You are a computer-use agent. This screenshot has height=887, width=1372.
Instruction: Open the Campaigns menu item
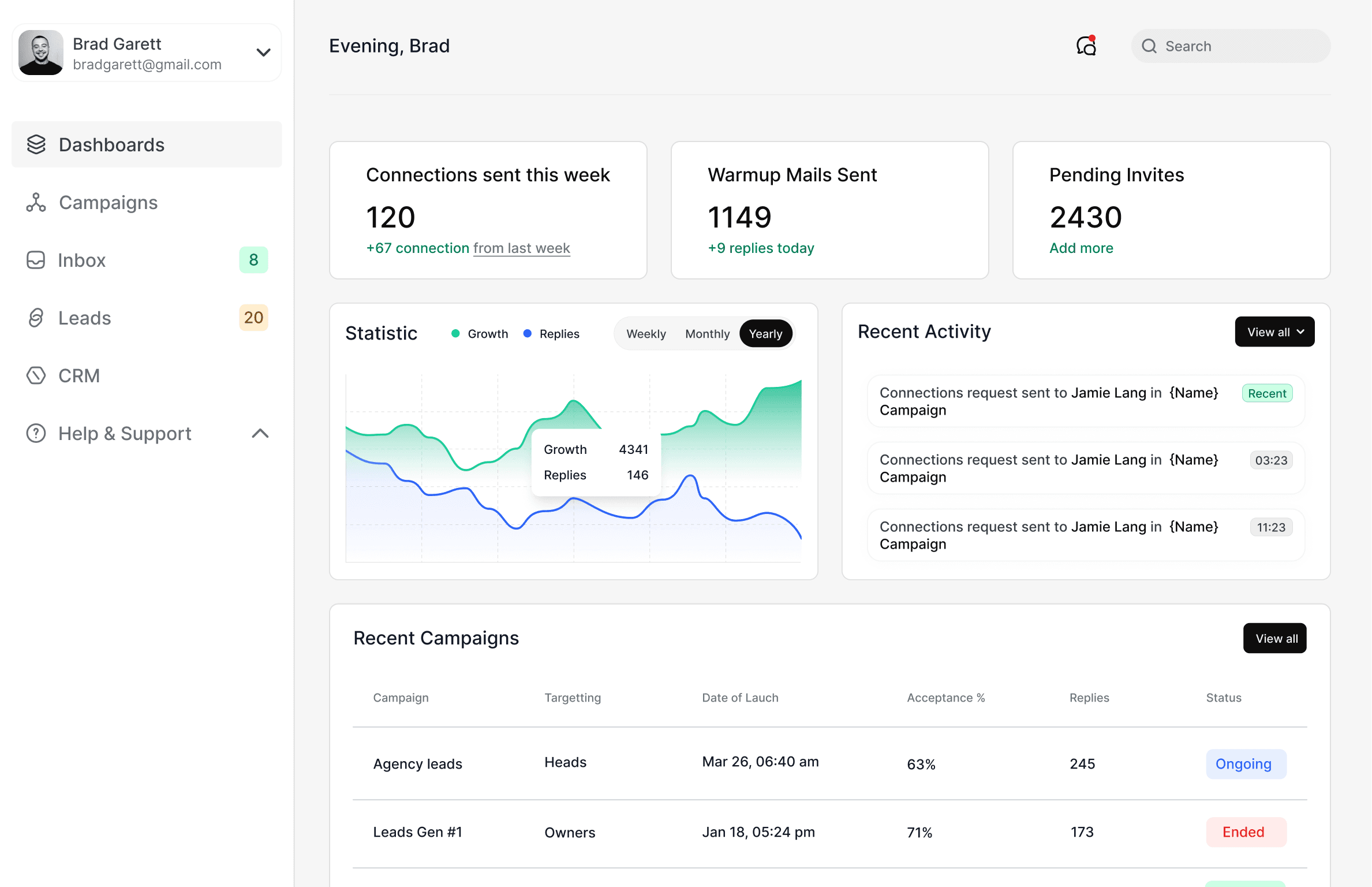coord(108,203)
